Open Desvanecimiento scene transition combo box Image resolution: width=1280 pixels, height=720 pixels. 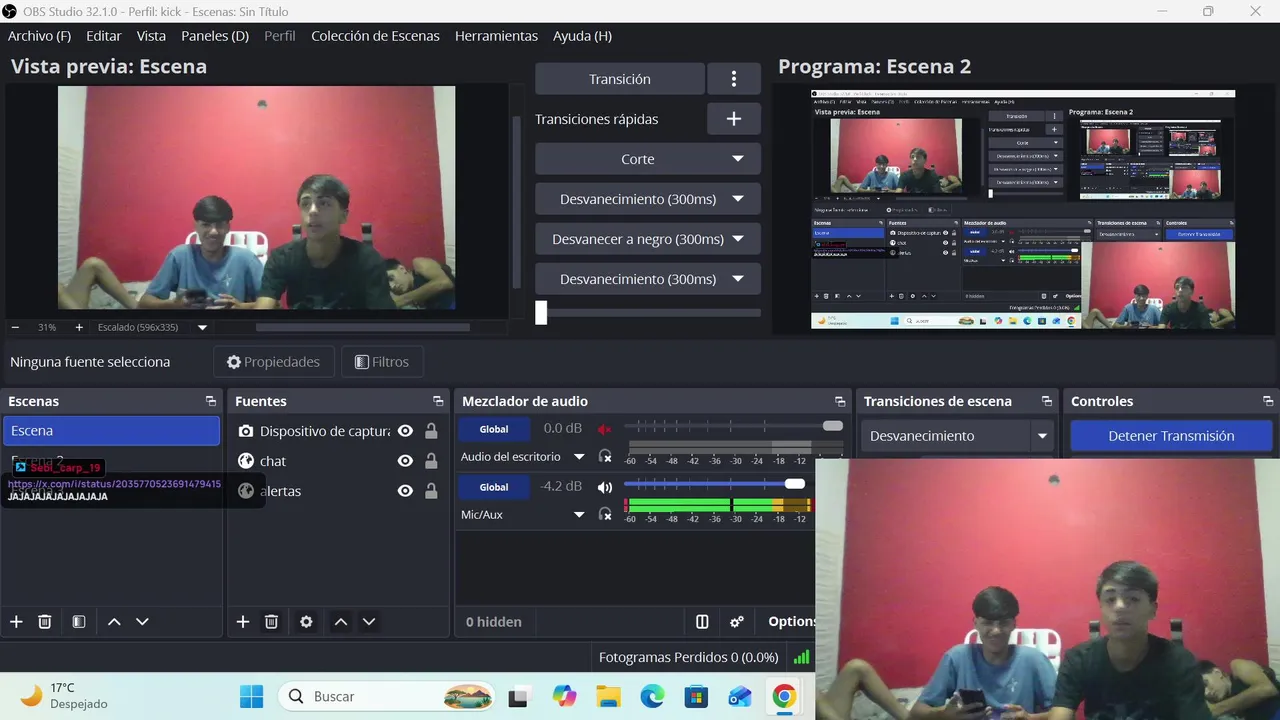957,436
